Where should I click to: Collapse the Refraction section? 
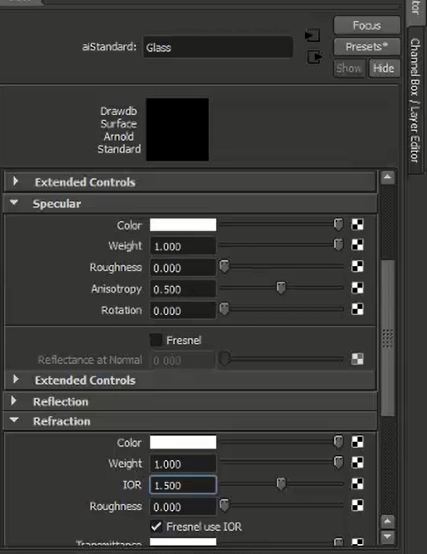tap(14, 420)
